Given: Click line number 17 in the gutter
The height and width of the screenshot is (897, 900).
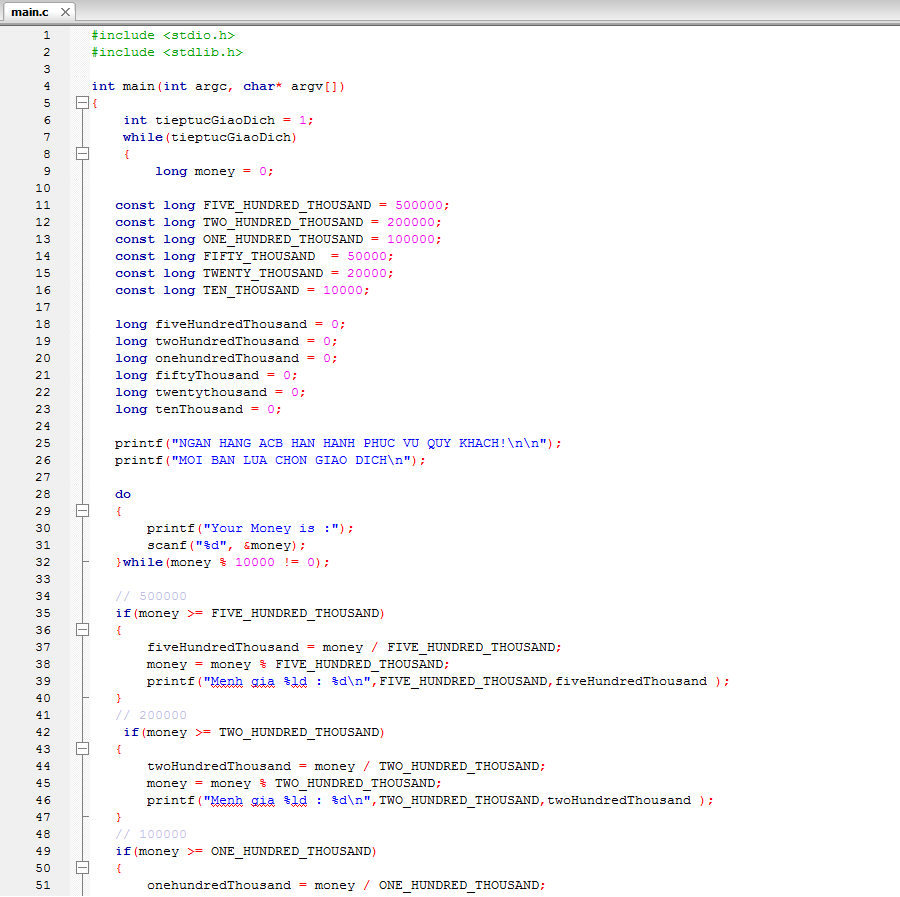Looking at the screenshot, I should point(43,307).
